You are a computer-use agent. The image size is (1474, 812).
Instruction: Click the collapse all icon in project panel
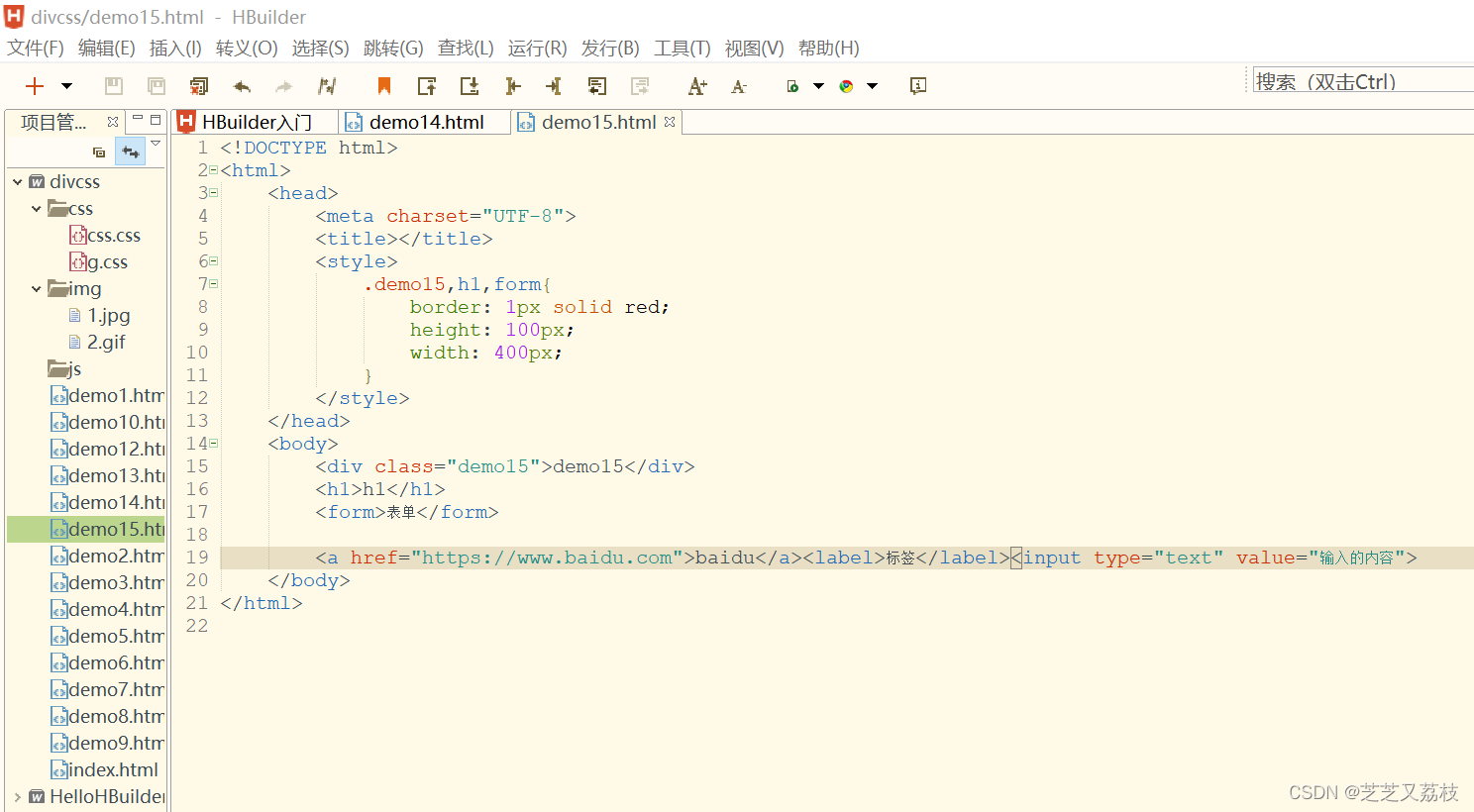tap(99, 152)
